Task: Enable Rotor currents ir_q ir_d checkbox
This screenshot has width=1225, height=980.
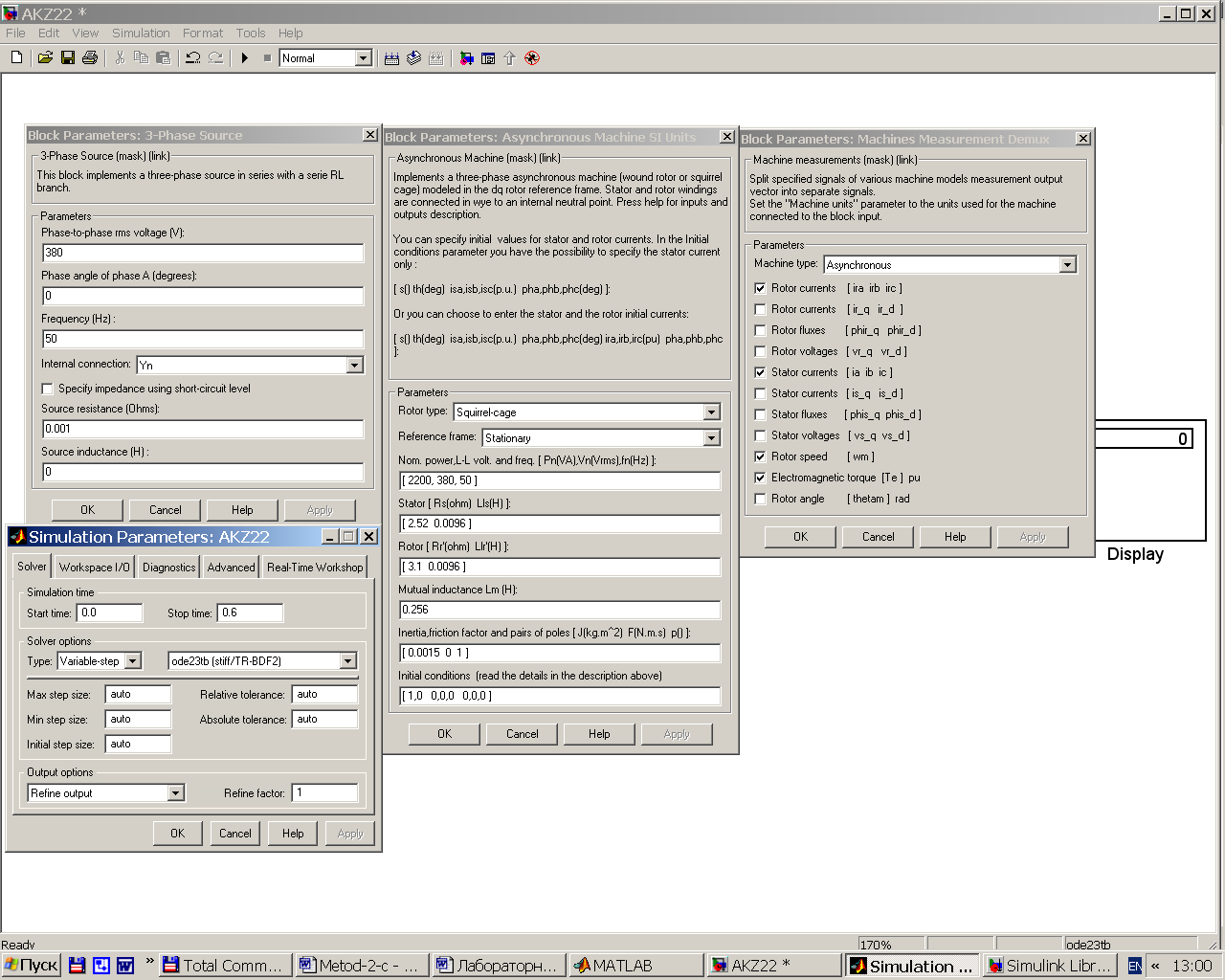Action: [x=760, y=309]
